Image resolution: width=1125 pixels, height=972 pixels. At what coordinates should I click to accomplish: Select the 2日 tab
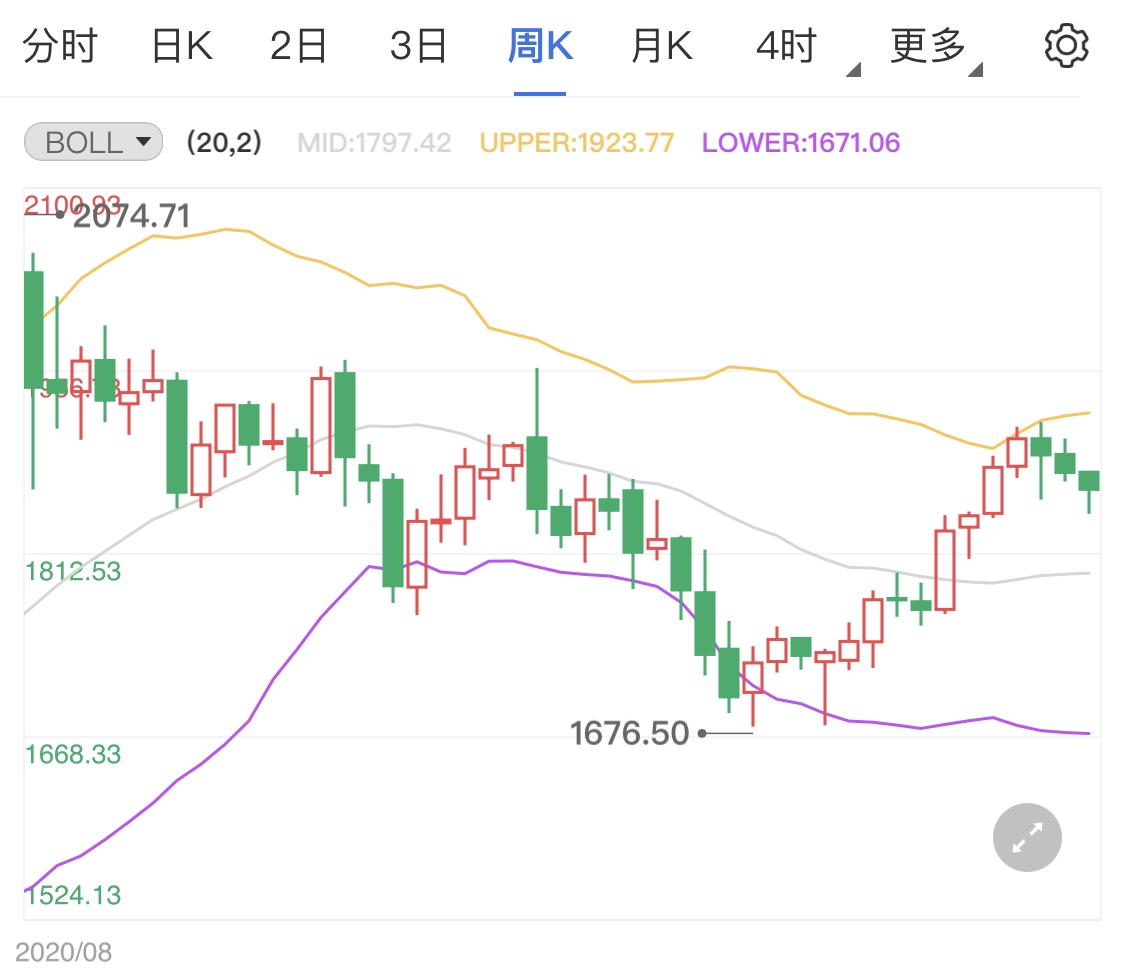click(298, 46)
